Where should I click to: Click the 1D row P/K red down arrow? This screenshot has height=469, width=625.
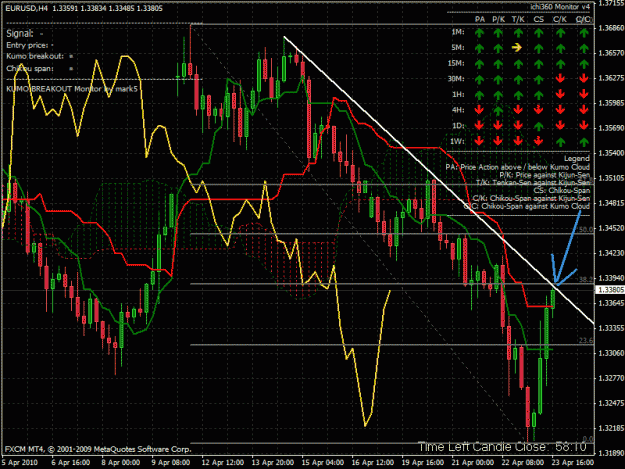(x=498, y=126)
